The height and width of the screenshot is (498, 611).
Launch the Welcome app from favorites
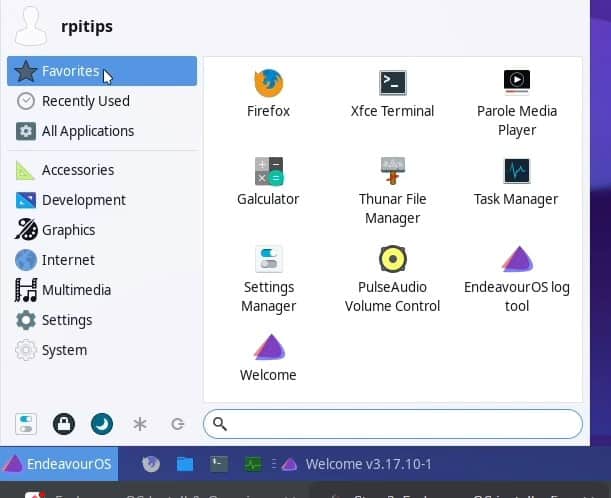[x=268, y=358]
